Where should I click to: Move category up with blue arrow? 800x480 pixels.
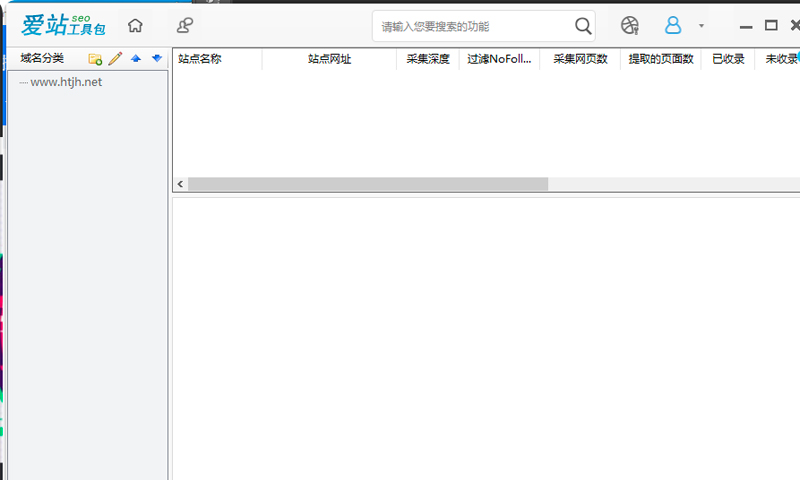[136, 59]
